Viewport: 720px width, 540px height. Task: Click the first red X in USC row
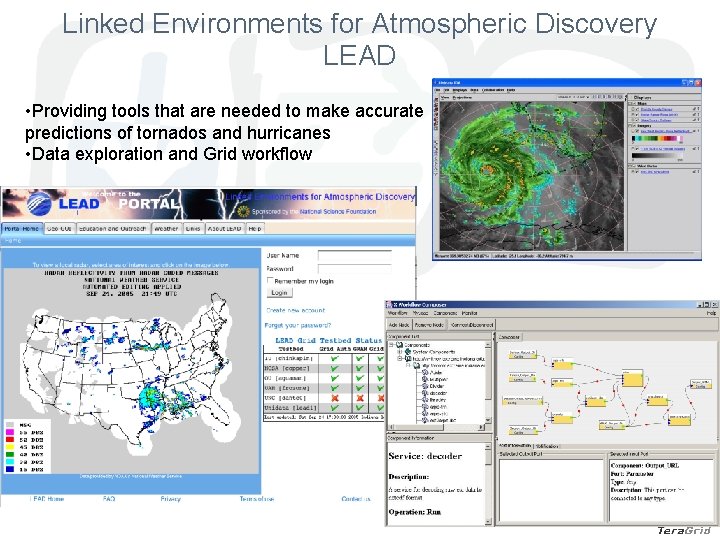pos(335,398)
